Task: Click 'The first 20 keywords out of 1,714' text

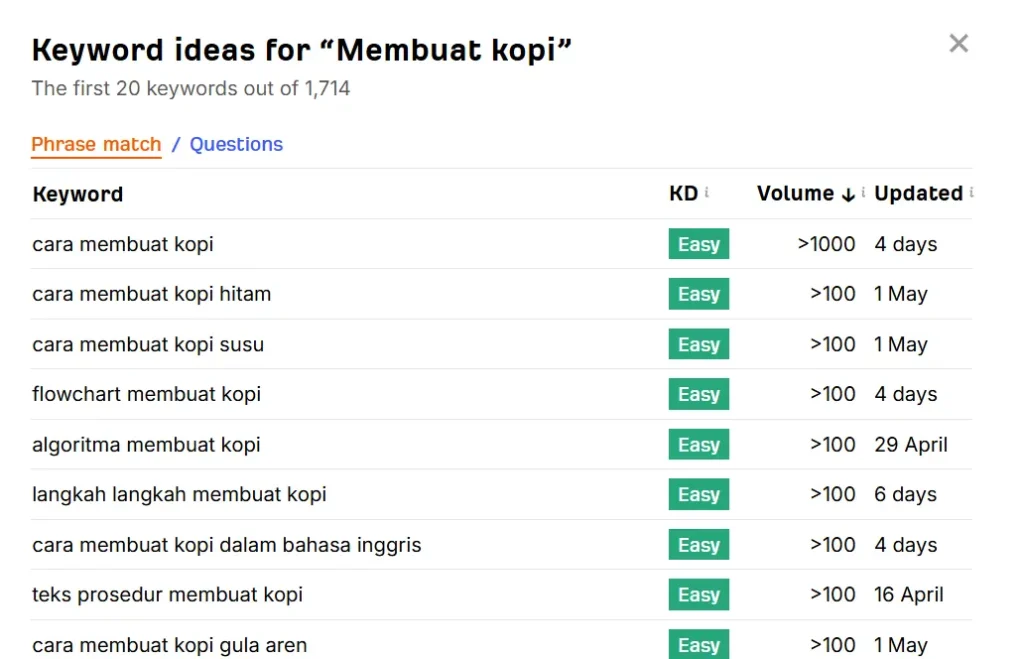Action: pyautogui.click(x=191, y=88)
